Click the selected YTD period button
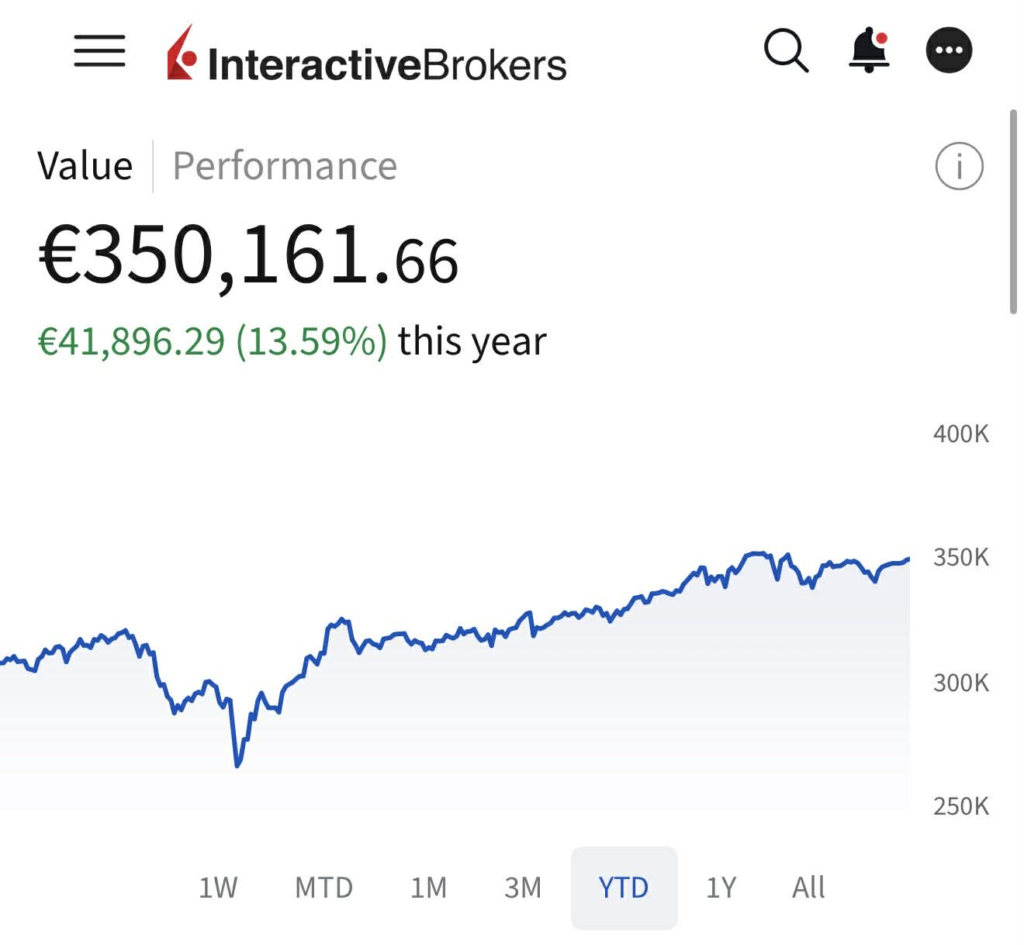This screenshot has height=945, width=1024. [x=624, y=887]
